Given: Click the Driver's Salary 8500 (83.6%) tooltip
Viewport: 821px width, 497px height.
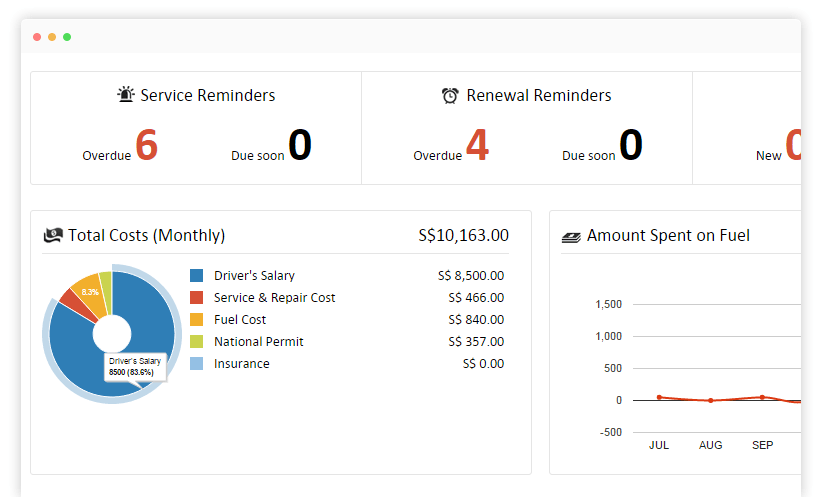Looking at the screenshot, I should pyautogui.click(x=135, y=367).
